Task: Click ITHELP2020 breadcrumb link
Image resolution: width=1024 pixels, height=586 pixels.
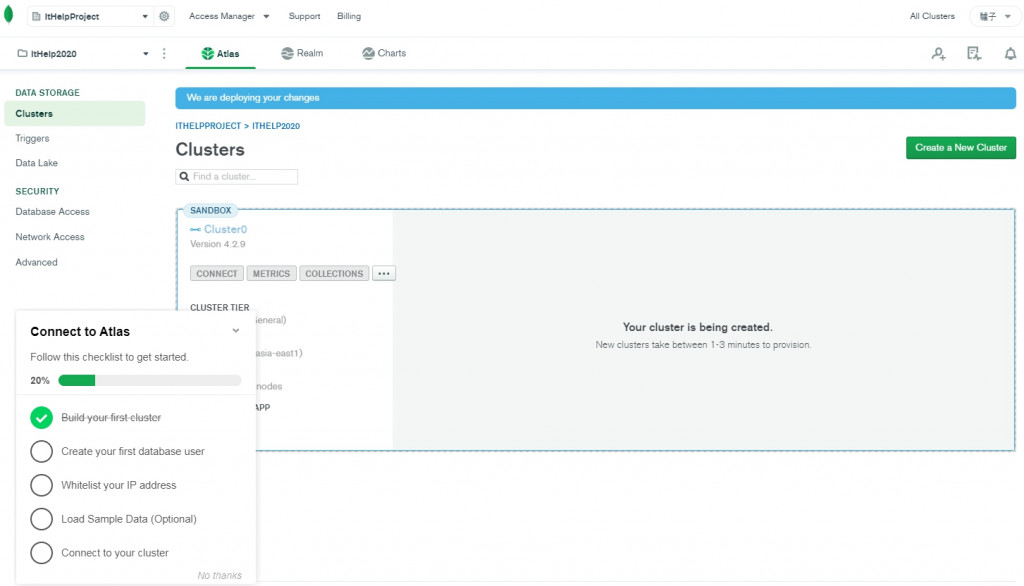Action: 276,126
